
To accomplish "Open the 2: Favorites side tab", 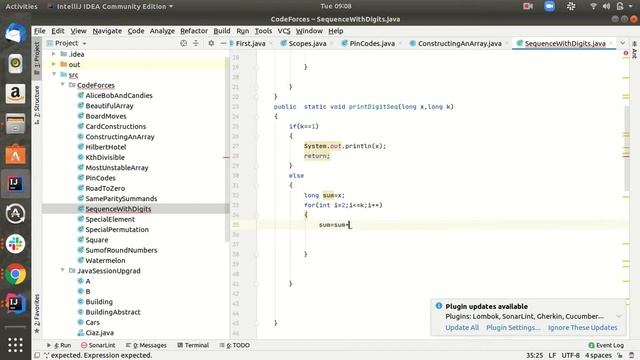I will point(37,313).
